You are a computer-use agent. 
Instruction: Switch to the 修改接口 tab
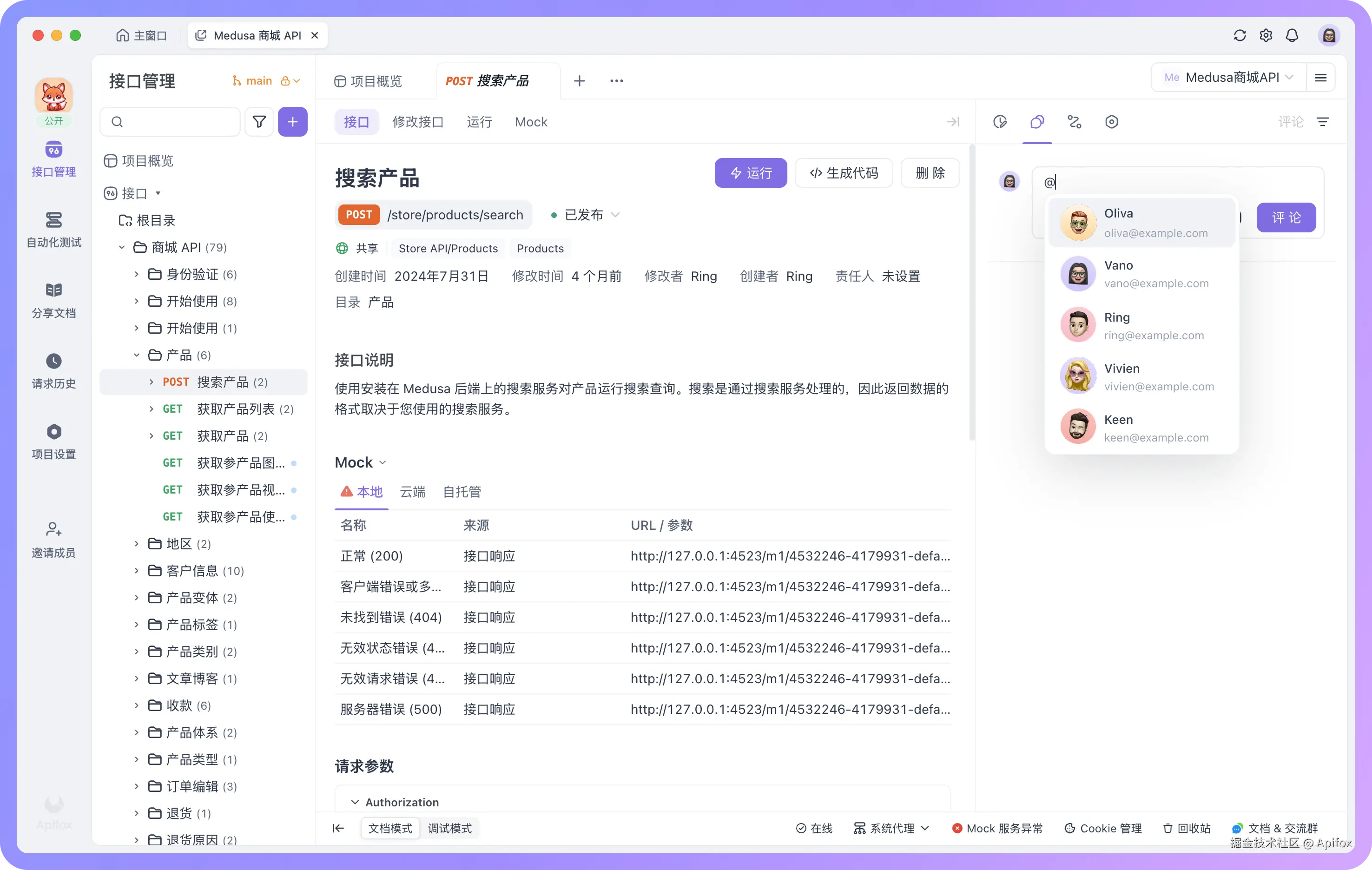418,121
